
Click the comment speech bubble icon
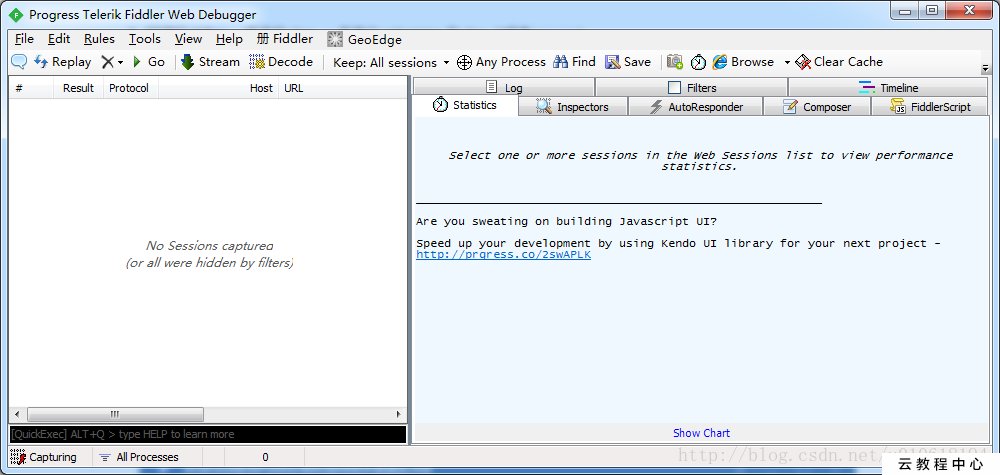[x=19, y=62]
